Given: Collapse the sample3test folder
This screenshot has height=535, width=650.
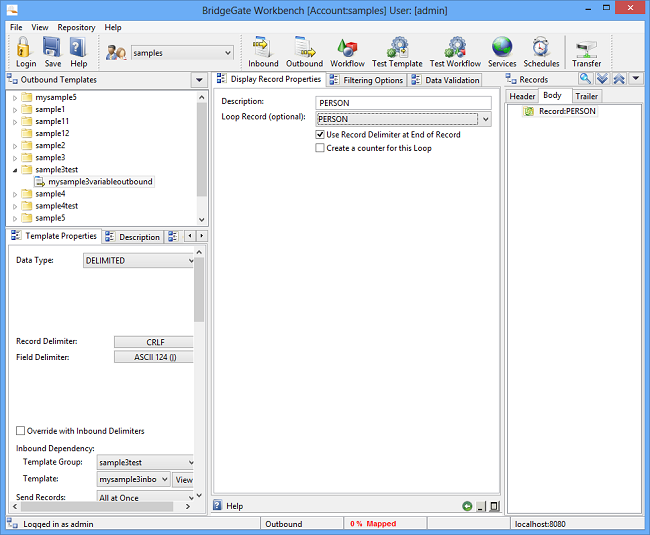Looking at the screenshot, I should (x=15, y=170).
